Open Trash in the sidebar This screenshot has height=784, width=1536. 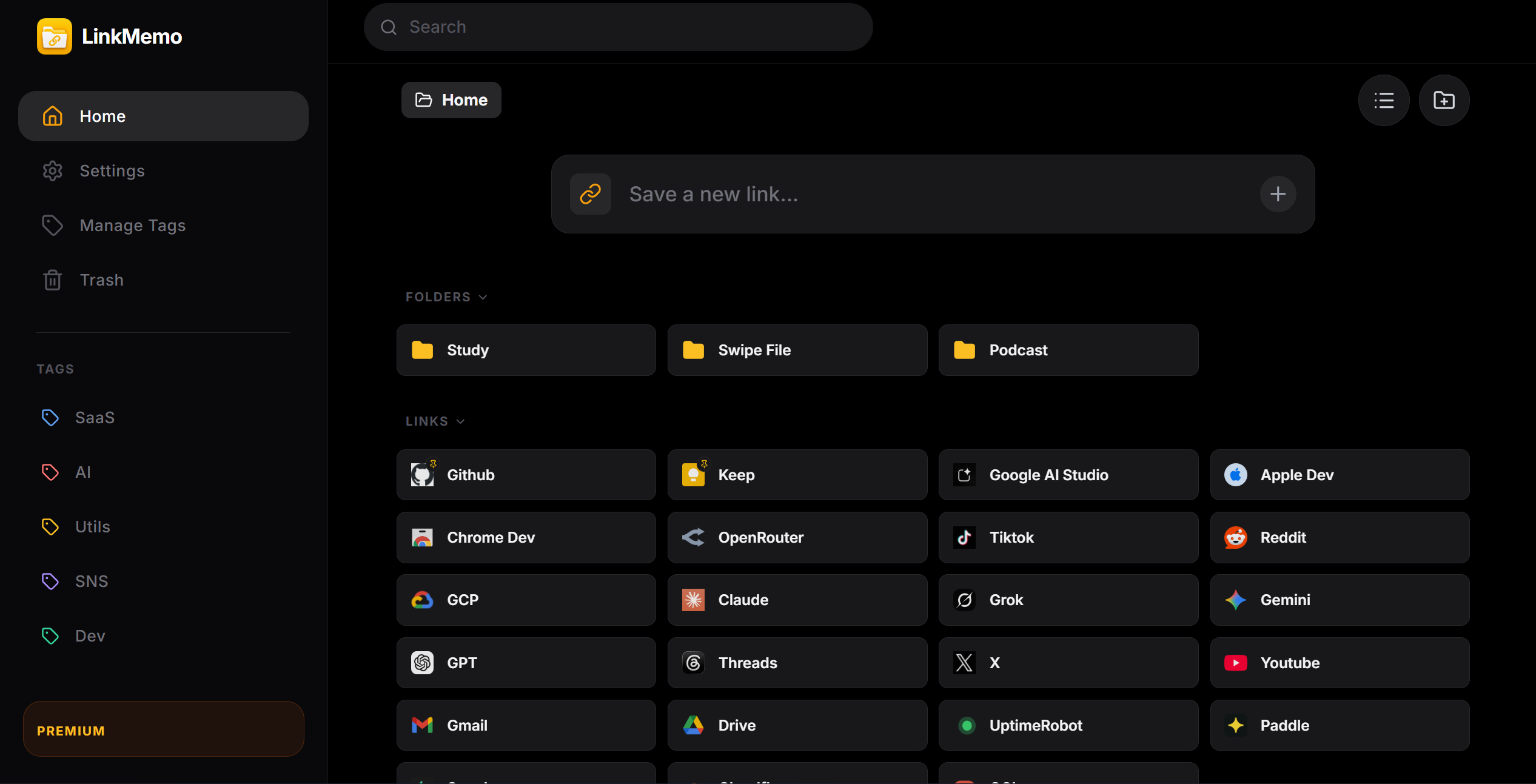pyautogui.click(x=163, y=280)
